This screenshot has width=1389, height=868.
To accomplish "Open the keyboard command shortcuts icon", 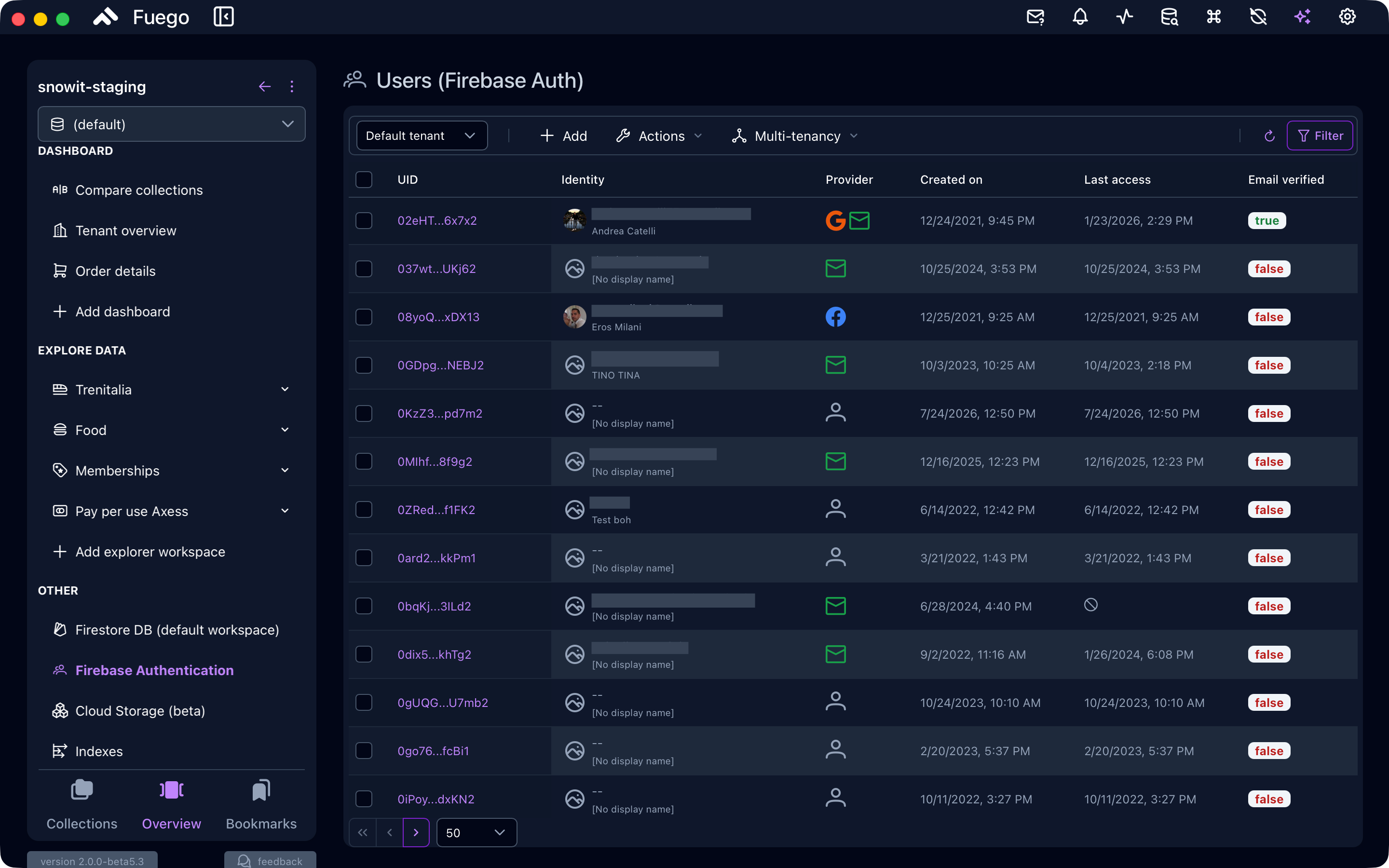I will [x=1214, y=17].
